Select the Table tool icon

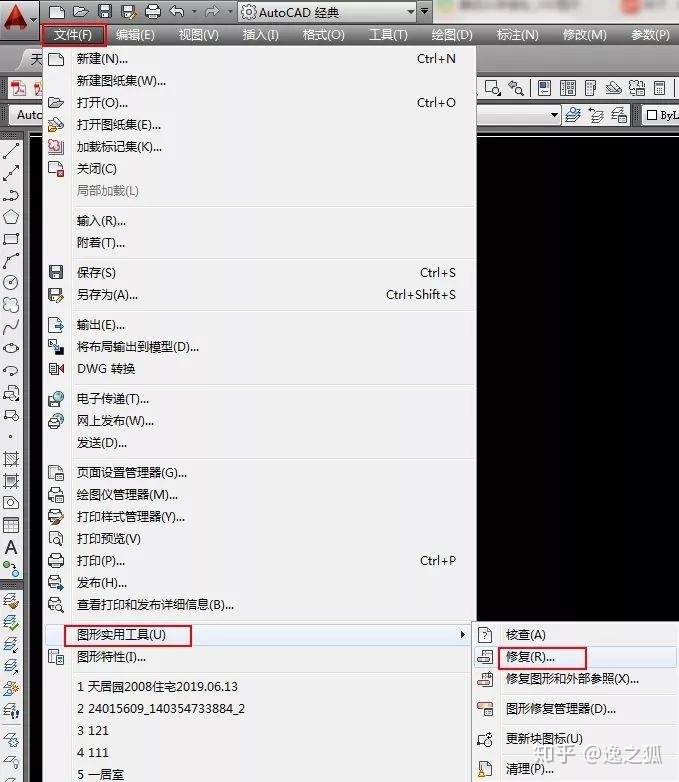coord(11,525)
